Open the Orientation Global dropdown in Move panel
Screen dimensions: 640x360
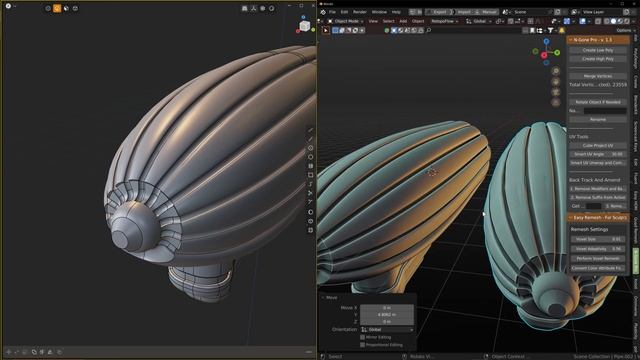point(387,329)
